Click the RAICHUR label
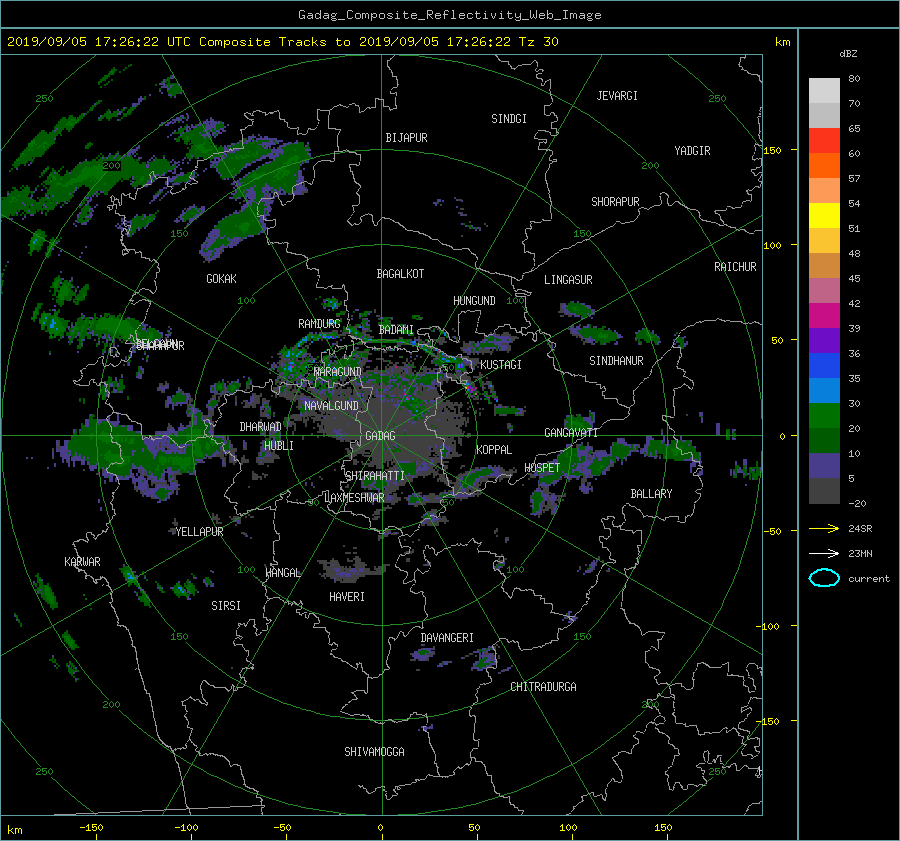The width and height of the screenshot is (900, 841). pyautogui.click(x=735, y=267)
